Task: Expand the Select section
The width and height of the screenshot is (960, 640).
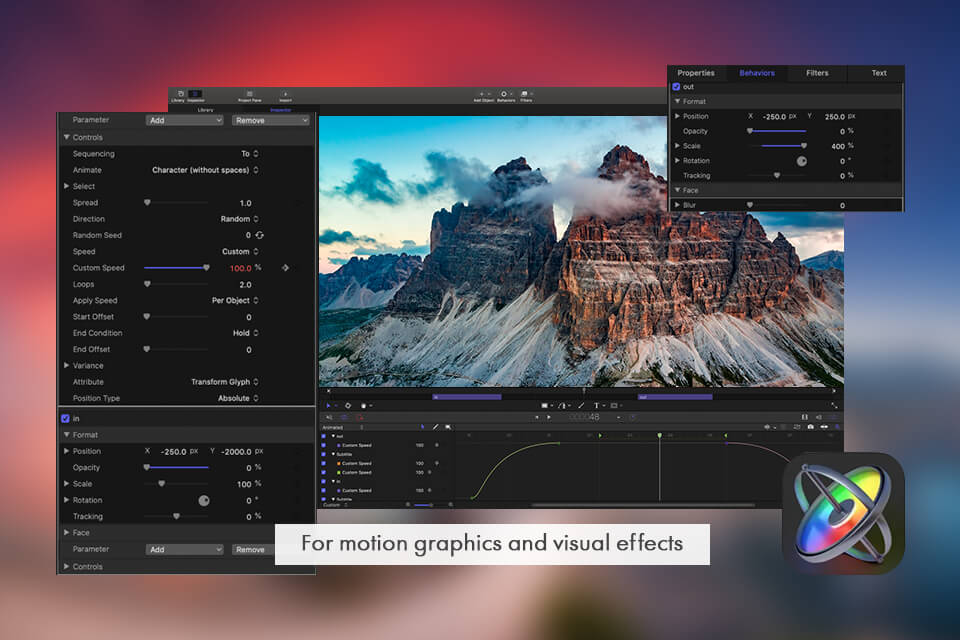Action: (67, 186)
